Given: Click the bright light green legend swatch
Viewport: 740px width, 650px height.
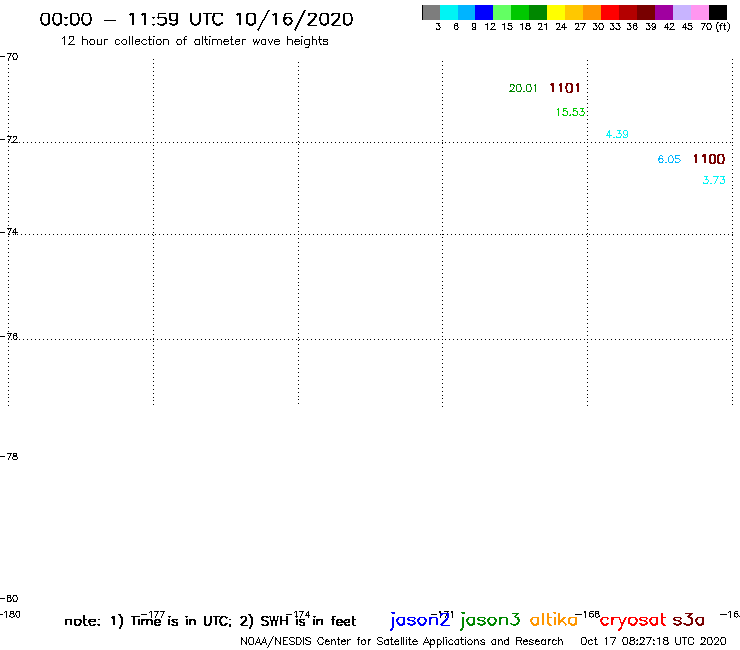Looking at the screenshot, I should pos(502,12).
